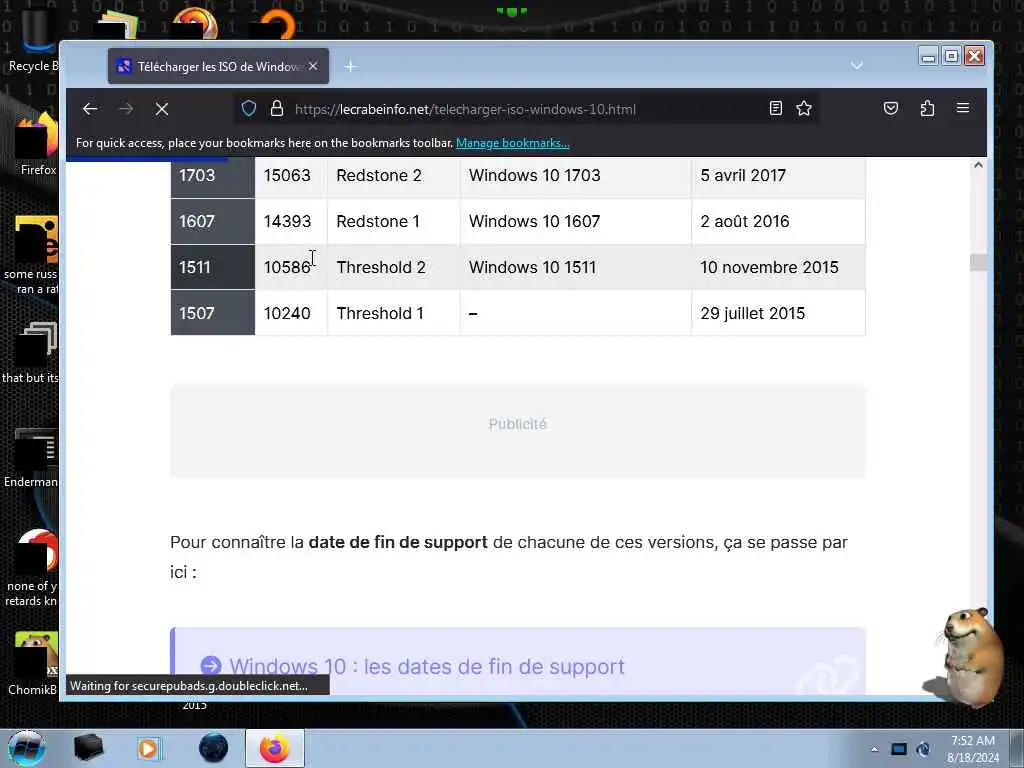This screenshot has width=1024, height=768.
Task: Click the tray monitor icon
Action: (899, 749)
